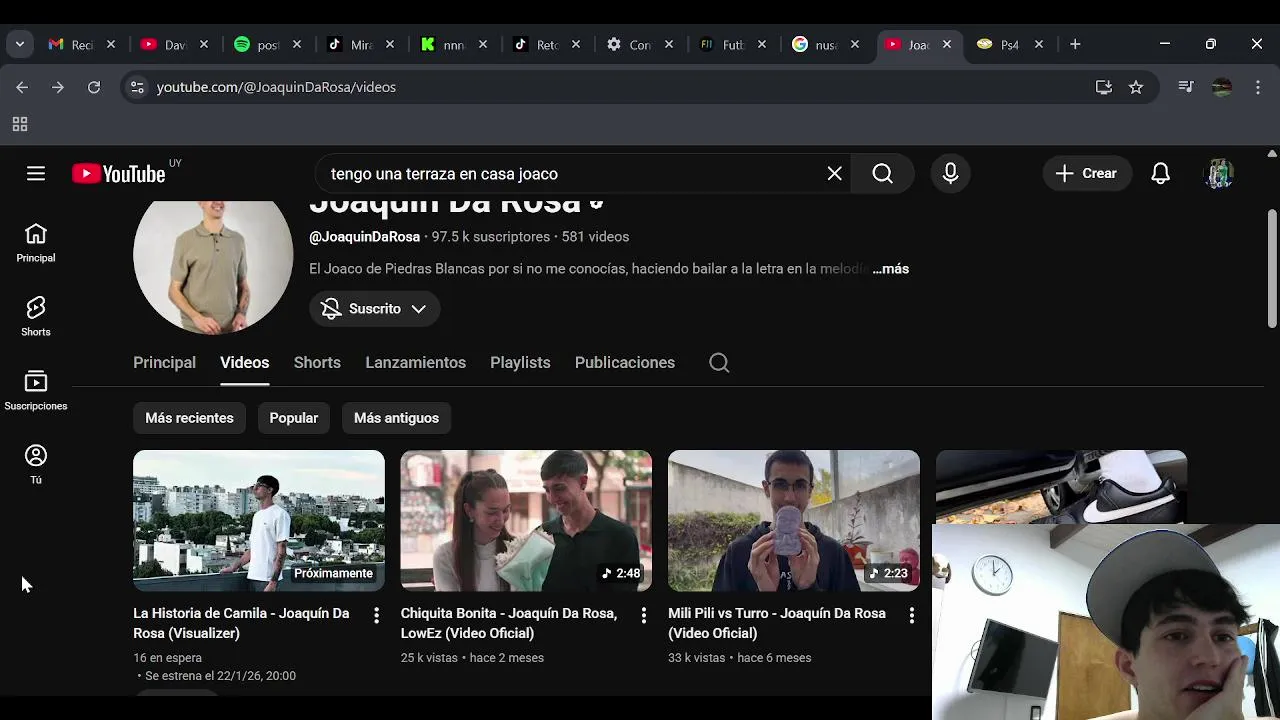Switch to the Google search browser tab
The image size is (1280, 720).
point(816,45)
